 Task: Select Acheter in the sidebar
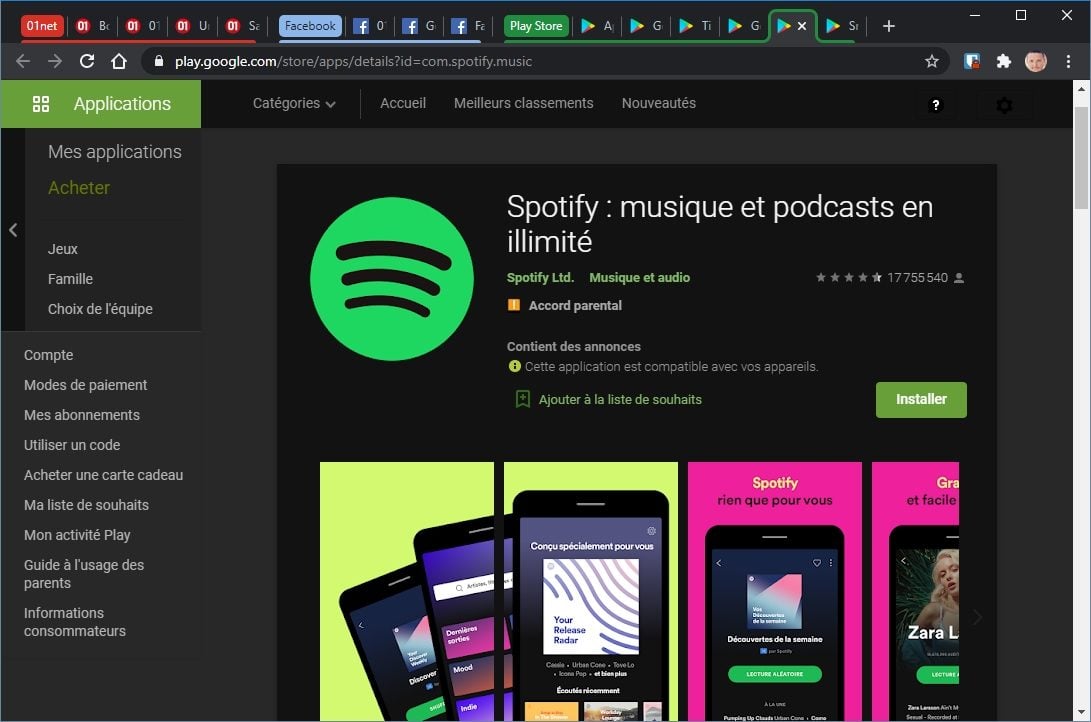click(x=79, y=188)
